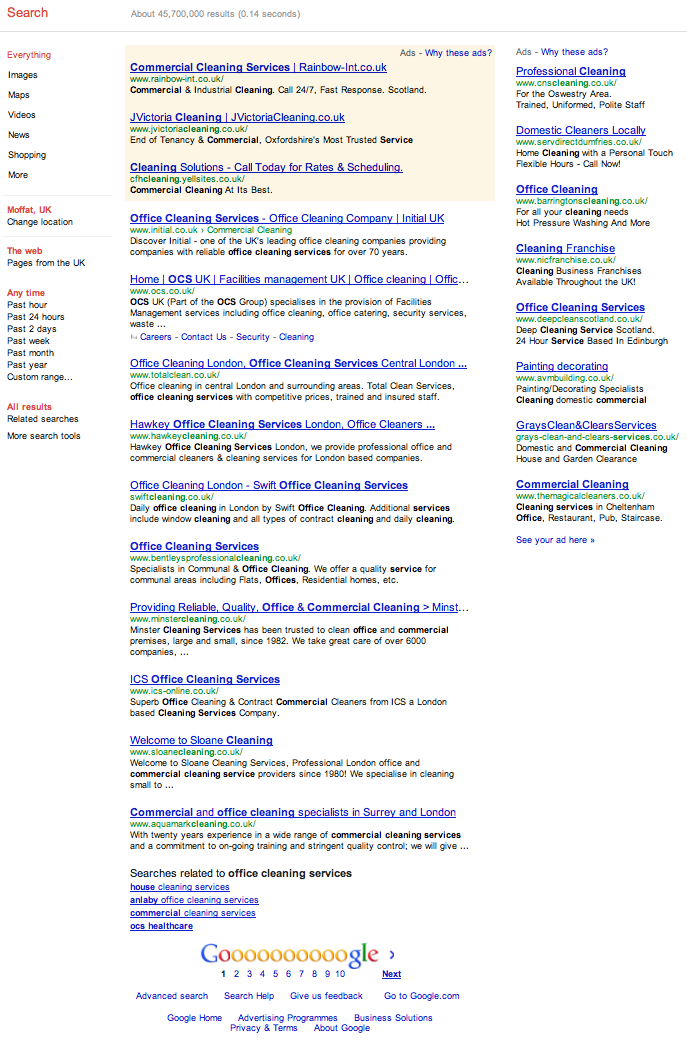Open aquamark Commercial and office cleaning result
Image resolution: width=687 pixels, height=1041 pixels.
[293, 813]
